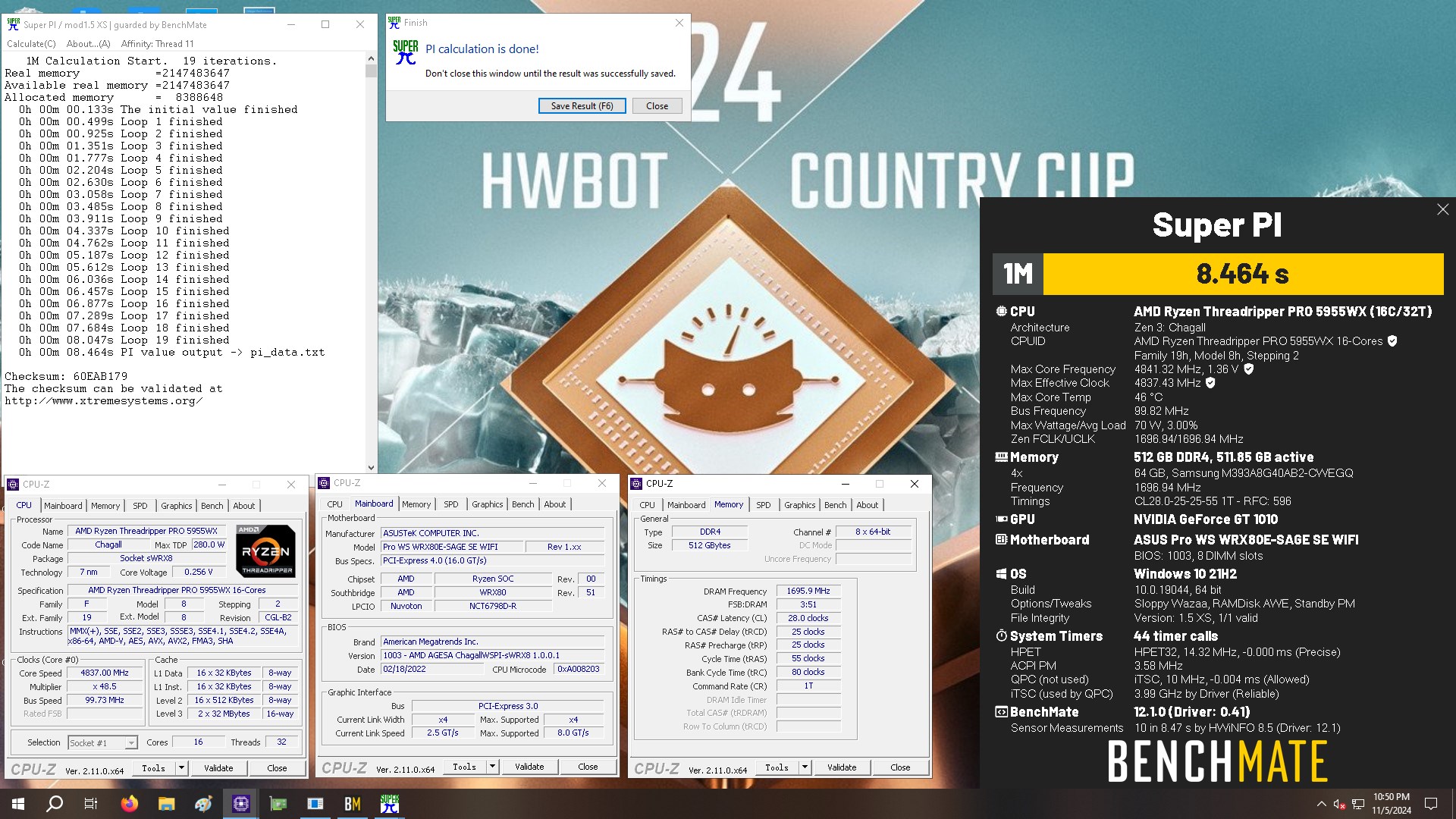Open Windows Start menu

tap(18, 804)
